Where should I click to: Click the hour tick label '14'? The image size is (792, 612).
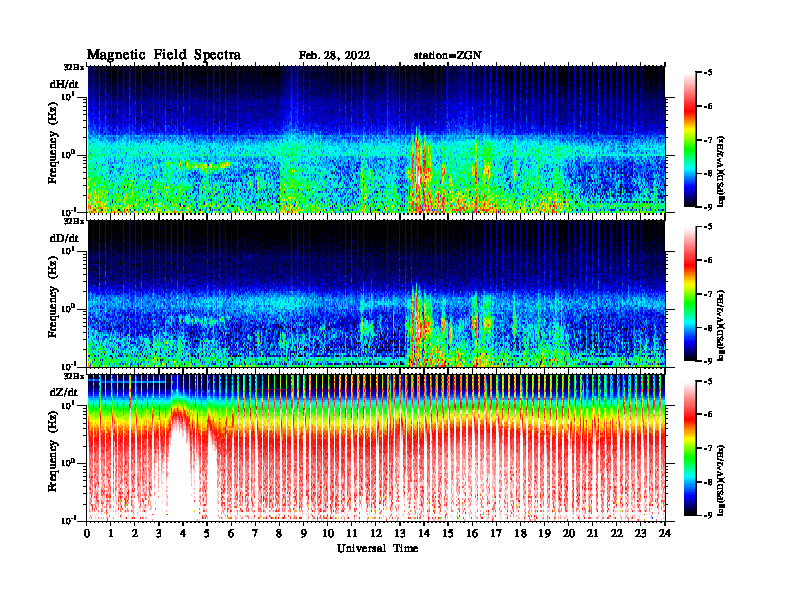tap(424, 534)
